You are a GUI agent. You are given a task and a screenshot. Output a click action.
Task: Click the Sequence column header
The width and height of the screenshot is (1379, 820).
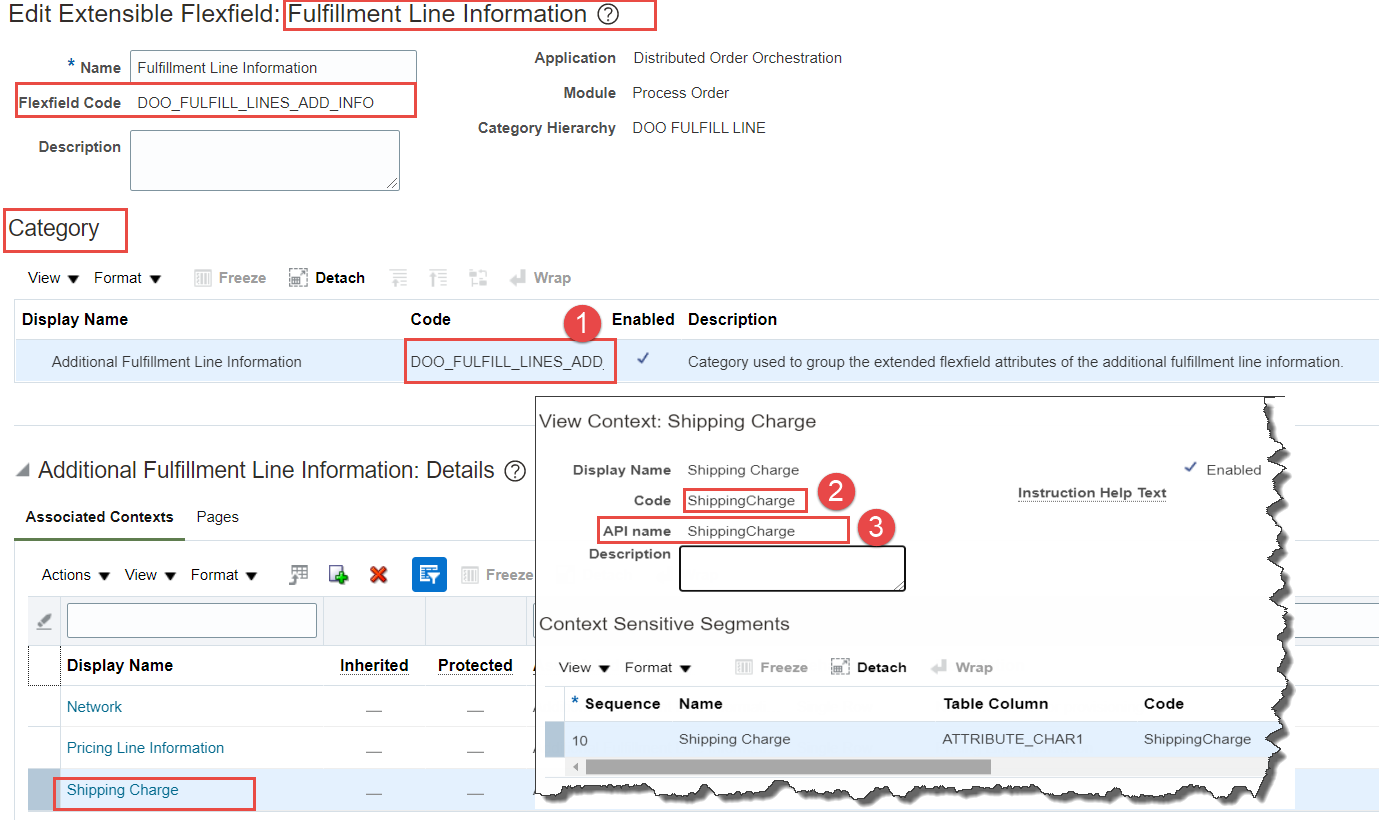(x=622, y=704)
